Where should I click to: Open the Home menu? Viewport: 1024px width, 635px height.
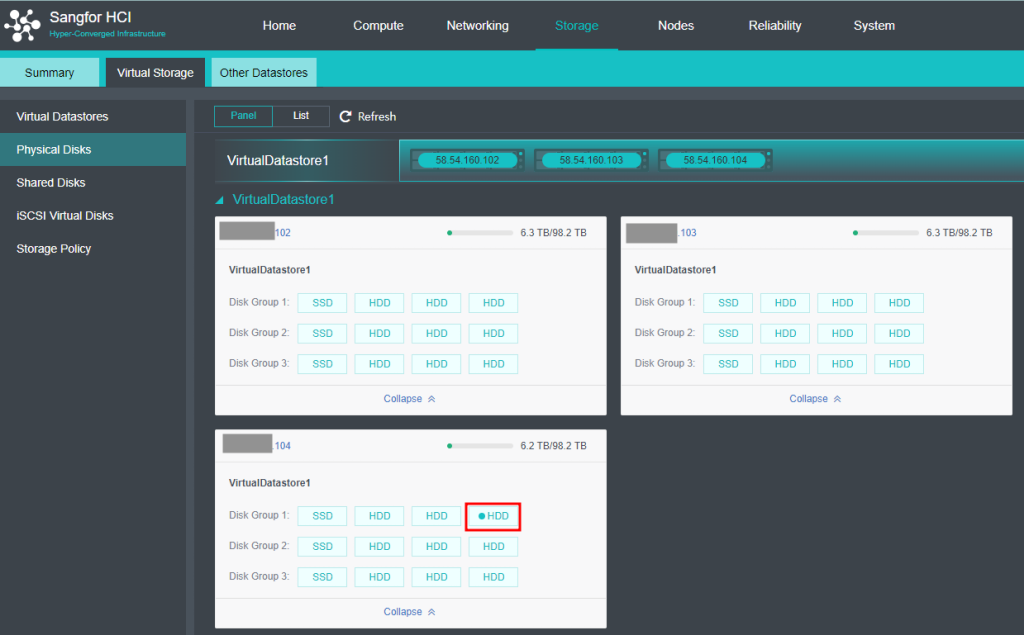[279, 25]
